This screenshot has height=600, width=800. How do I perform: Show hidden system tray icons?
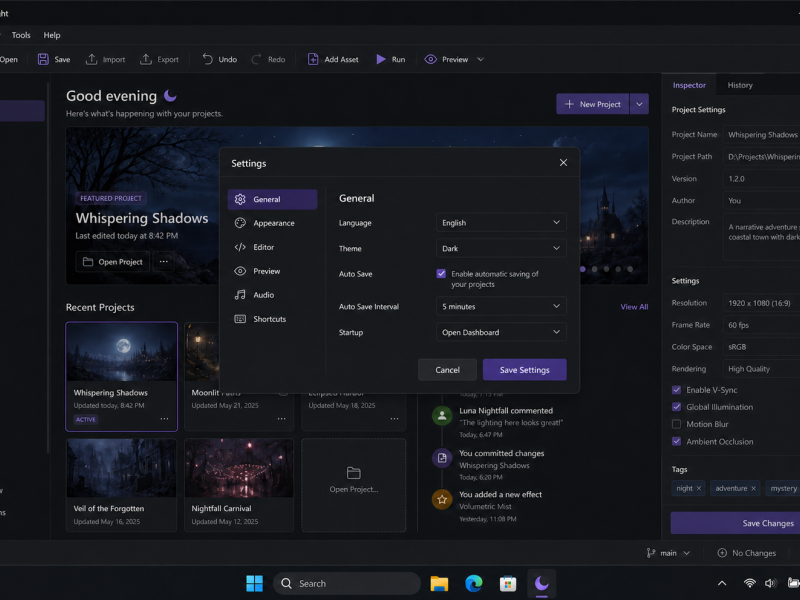point(722,583)
